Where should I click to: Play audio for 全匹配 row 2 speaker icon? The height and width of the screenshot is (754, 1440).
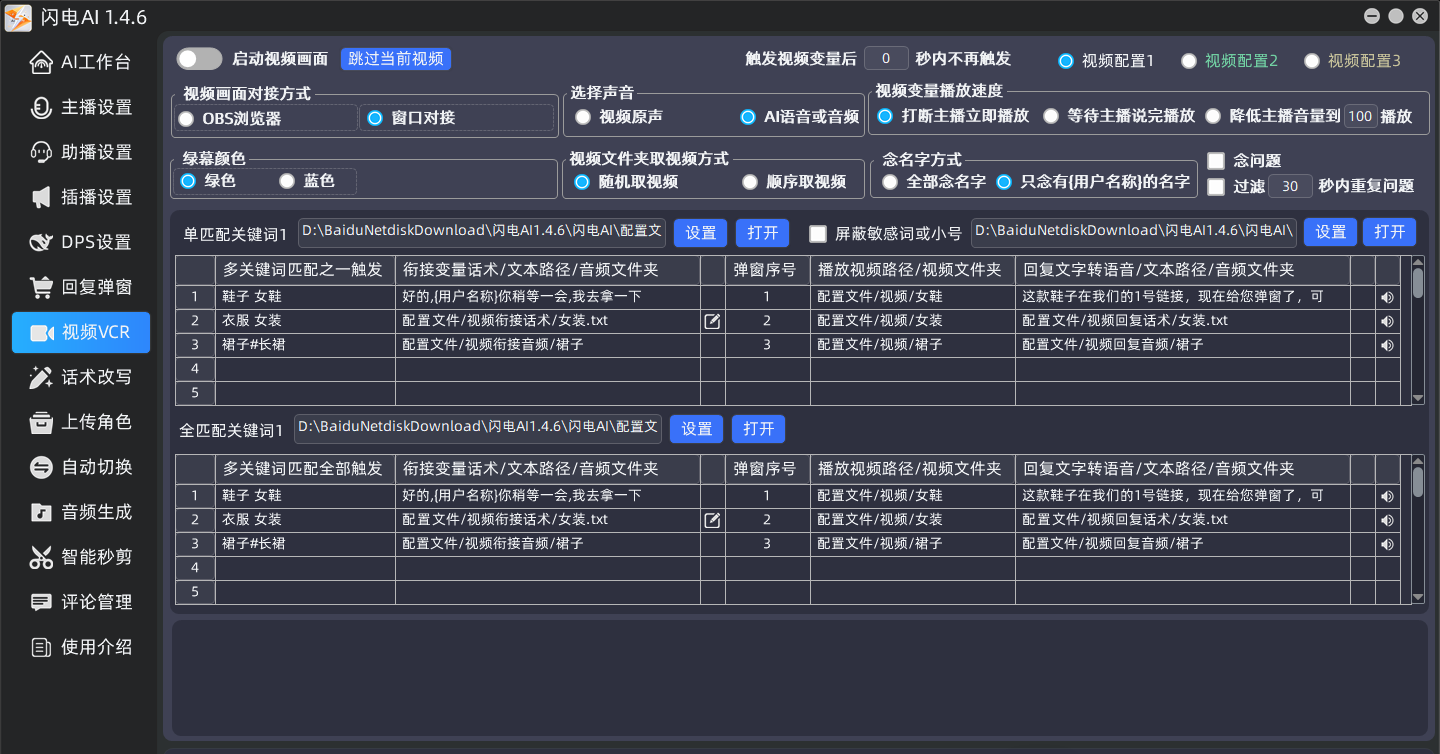[x=1387, y=520]
